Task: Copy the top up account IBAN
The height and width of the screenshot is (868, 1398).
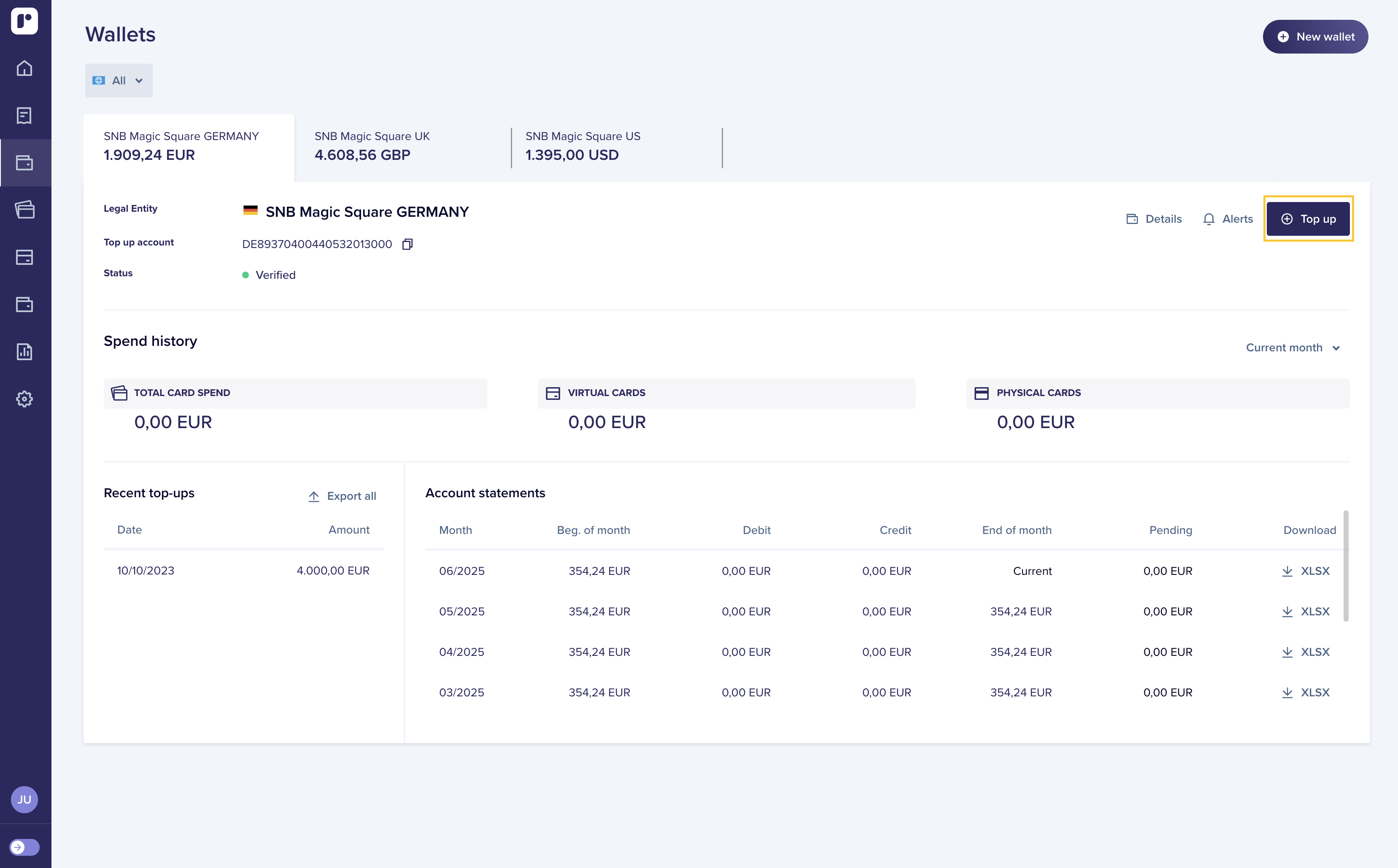Action: [407, 245]
